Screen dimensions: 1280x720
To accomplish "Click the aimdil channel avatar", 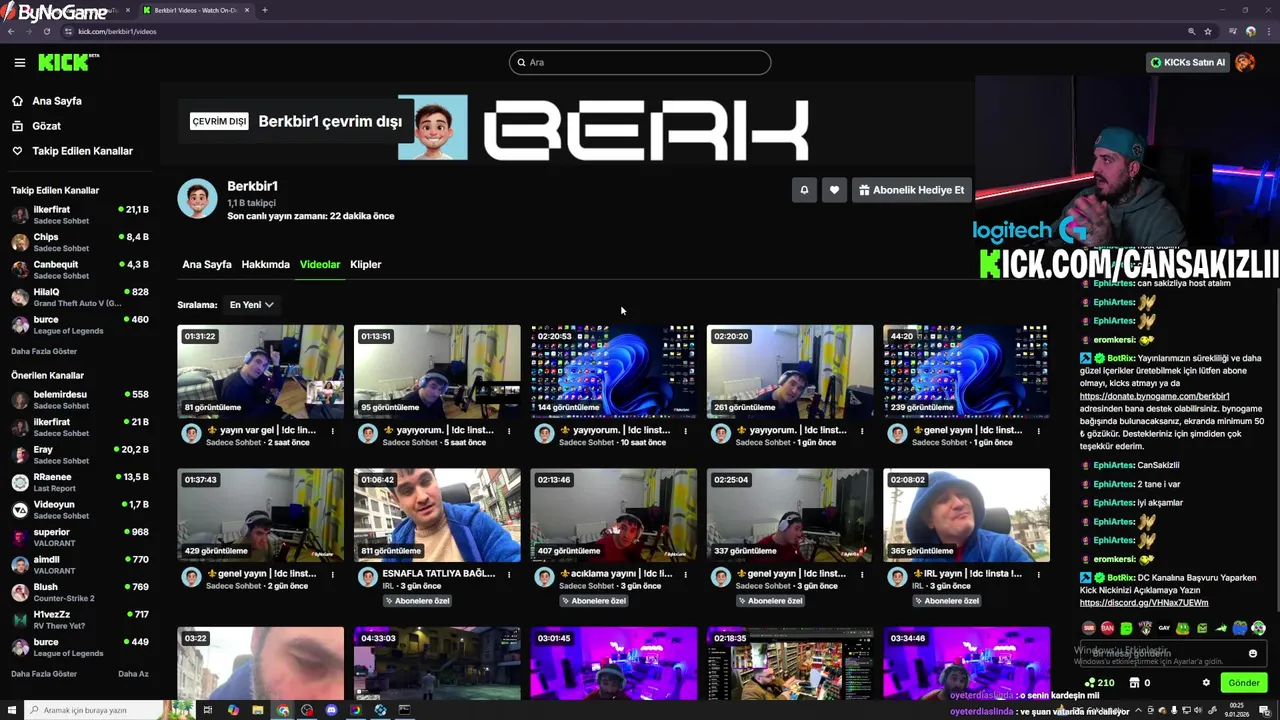I will tap(20, 565).
